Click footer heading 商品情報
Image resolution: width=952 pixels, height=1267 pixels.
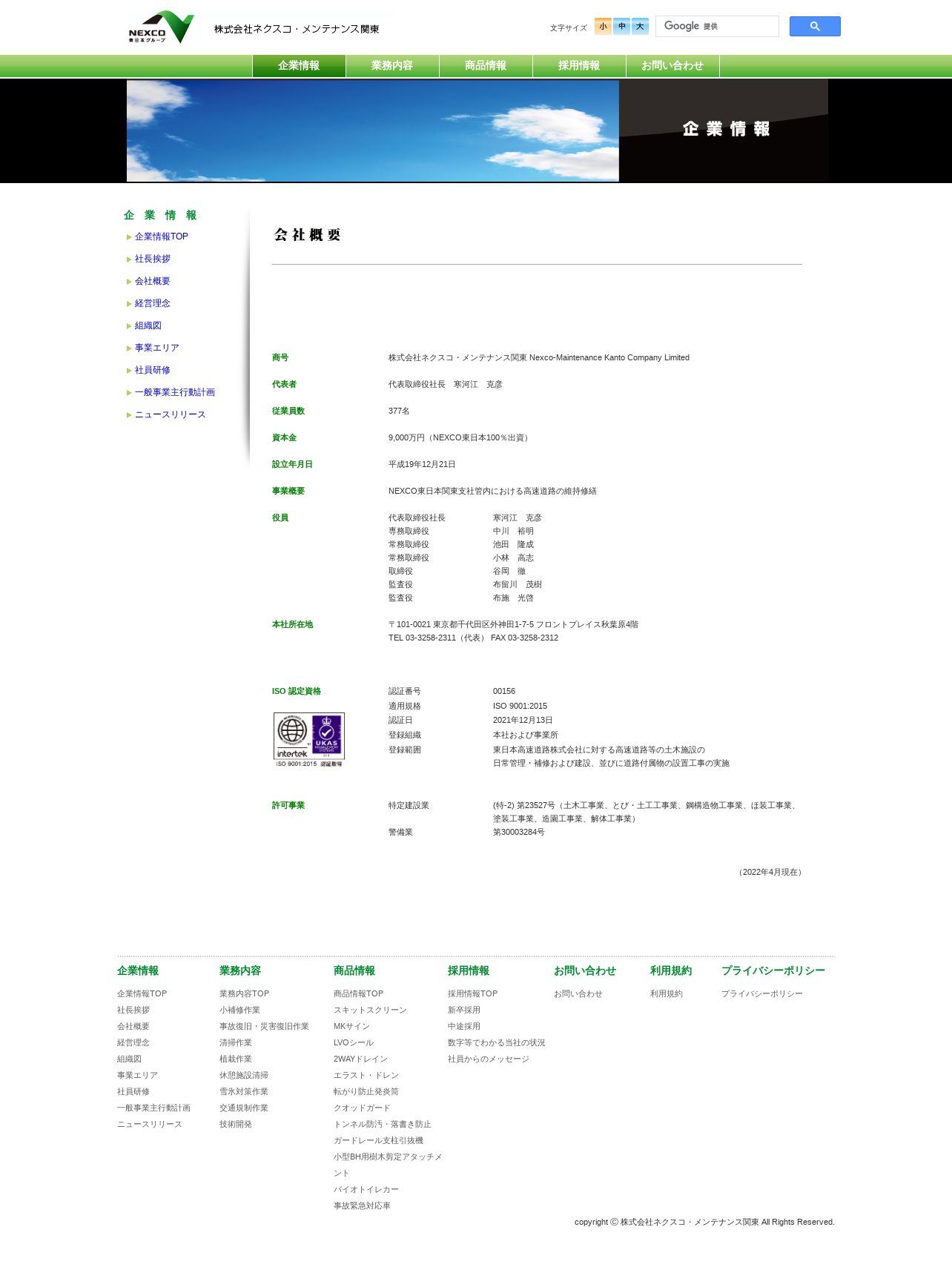click(354, 970)
